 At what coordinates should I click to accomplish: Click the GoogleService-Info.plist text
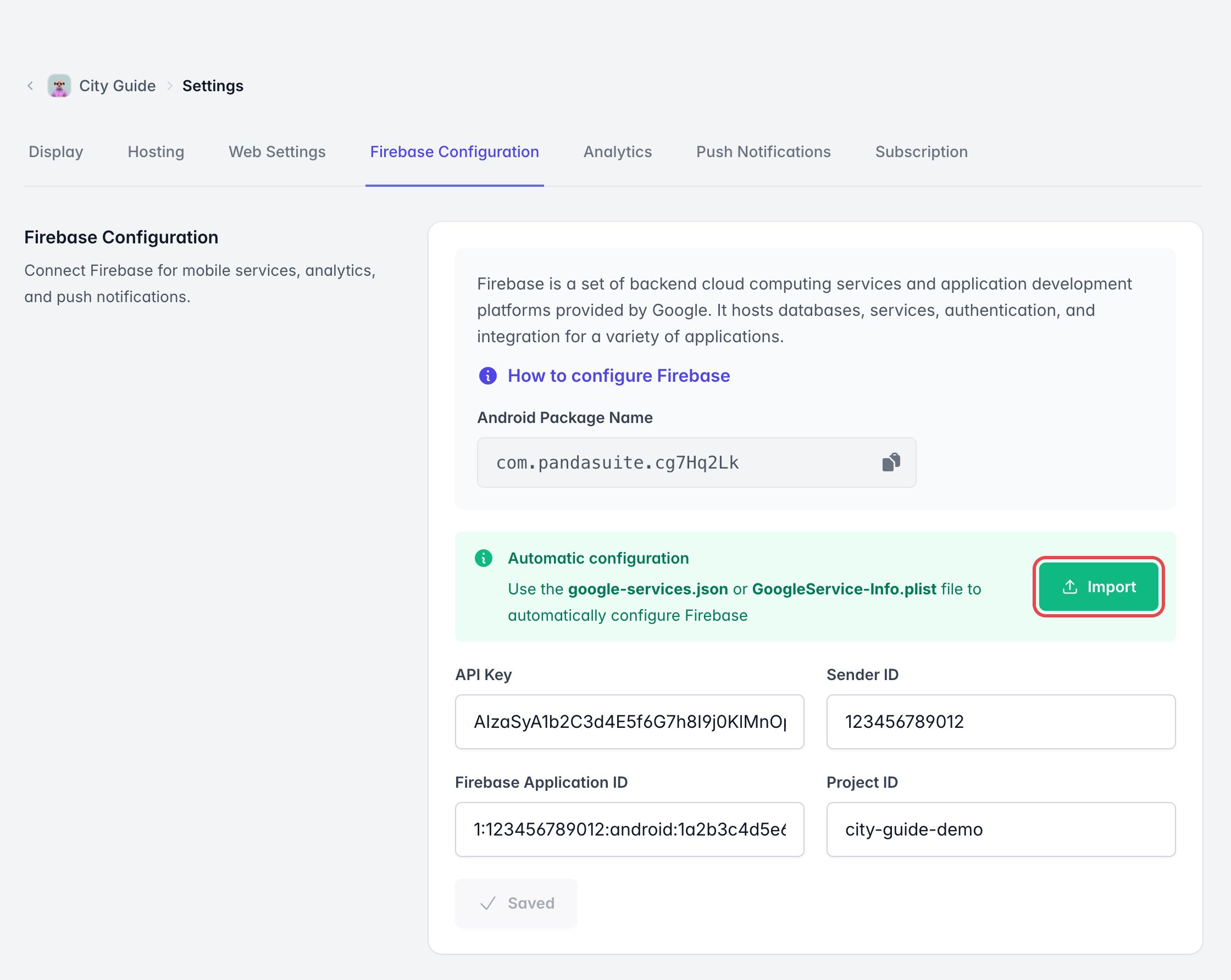[x=844, y=589]
